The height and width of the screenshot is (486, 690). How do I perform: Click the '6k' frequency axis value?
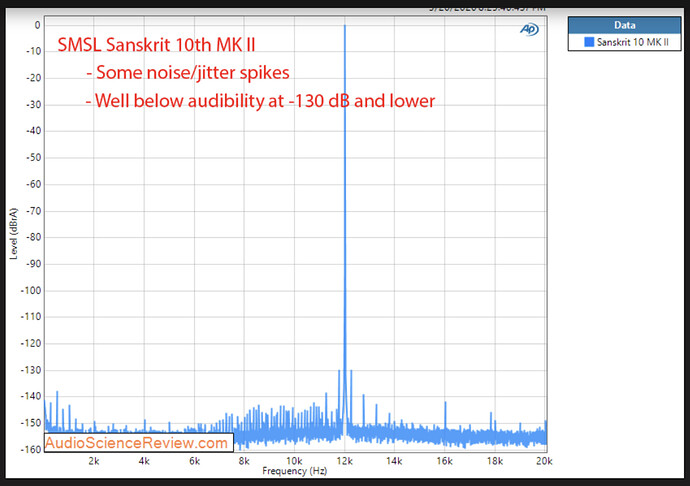pos(194,461)
